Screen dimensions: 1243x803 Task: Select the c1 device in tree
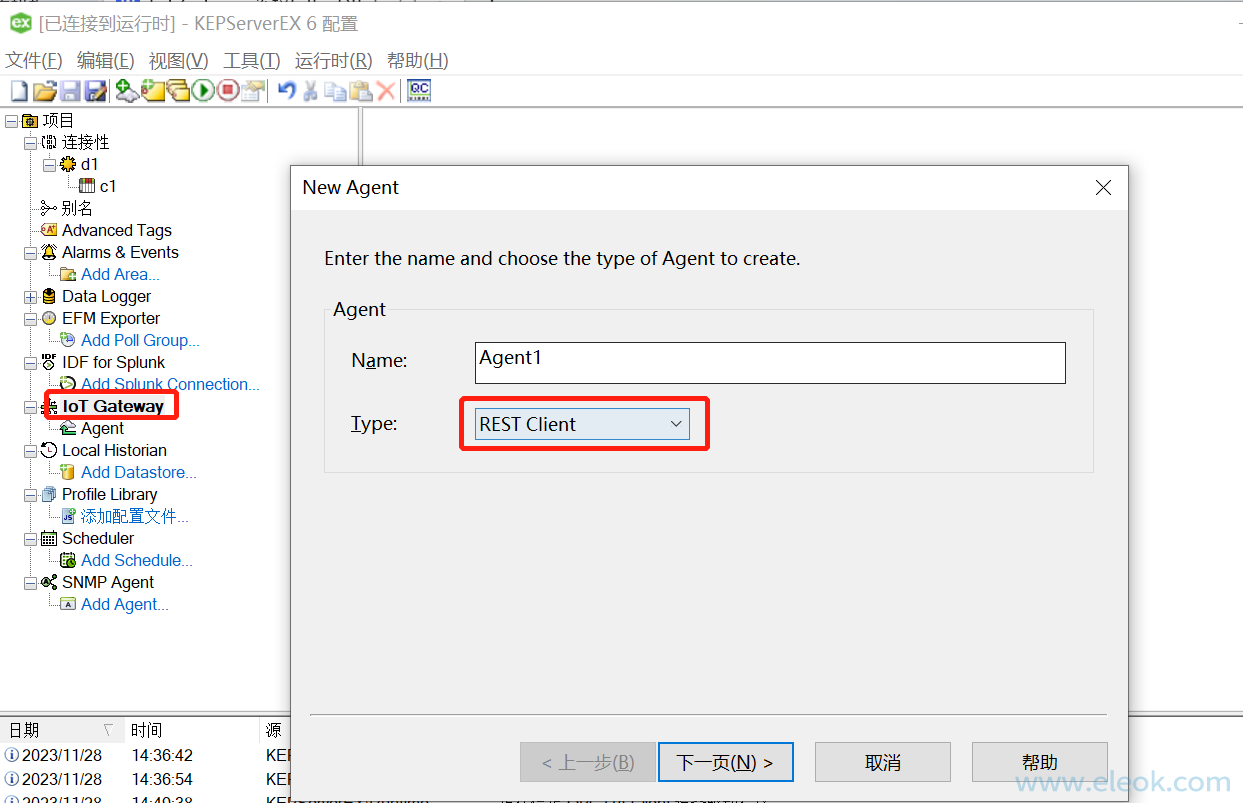[x=107, y=186]
